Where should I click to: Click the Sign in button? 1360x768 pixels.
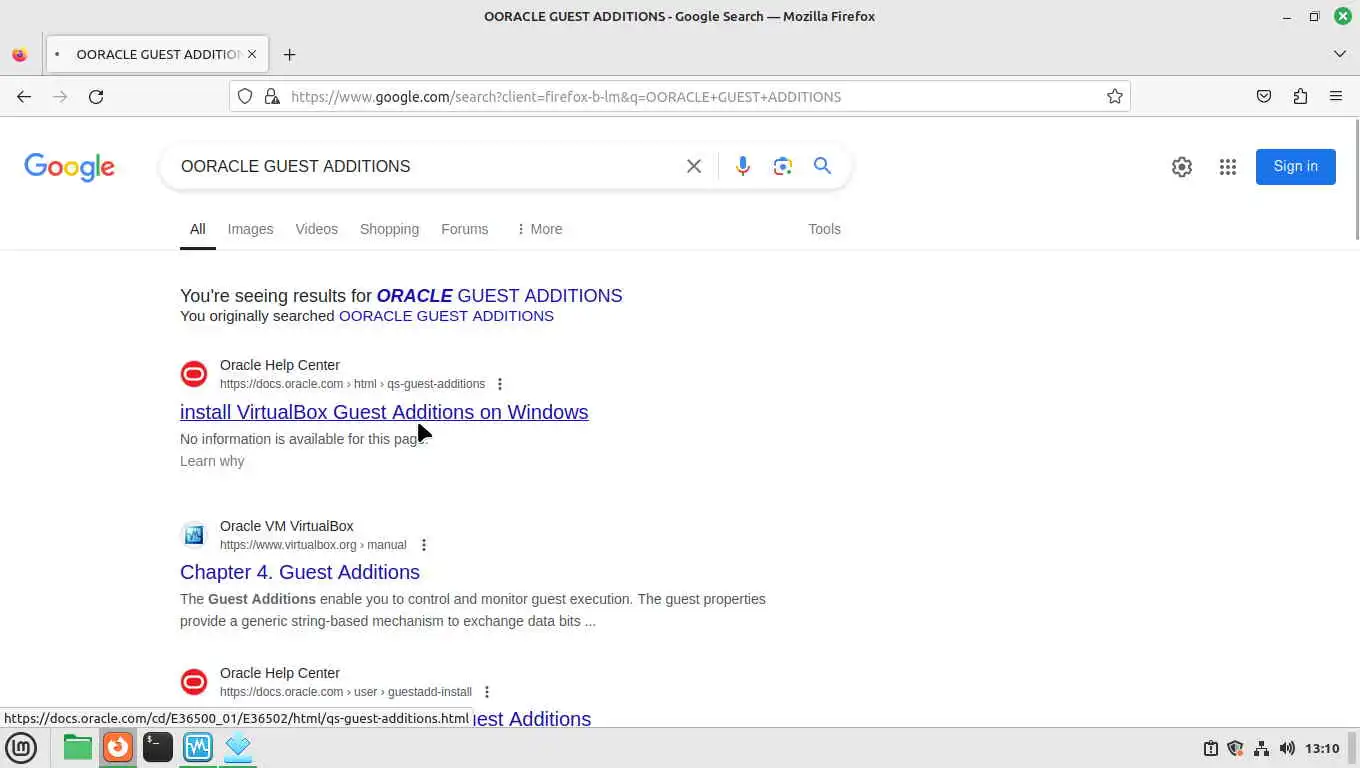1296,166
